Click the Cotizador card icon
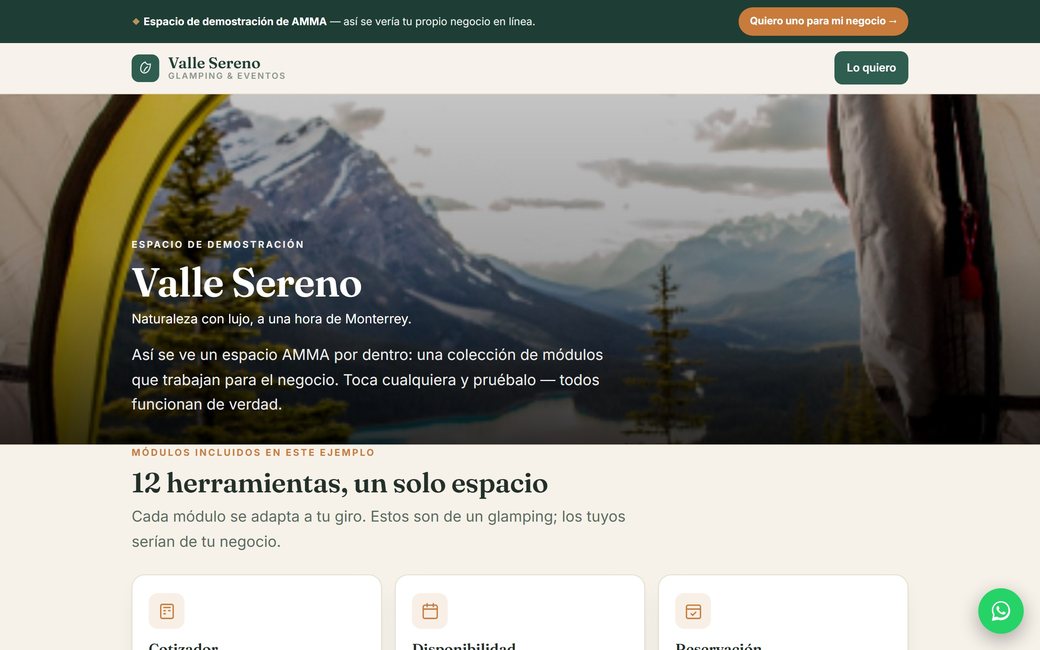The height and width of the screenshot is (650, 1040). pos(166,611)
